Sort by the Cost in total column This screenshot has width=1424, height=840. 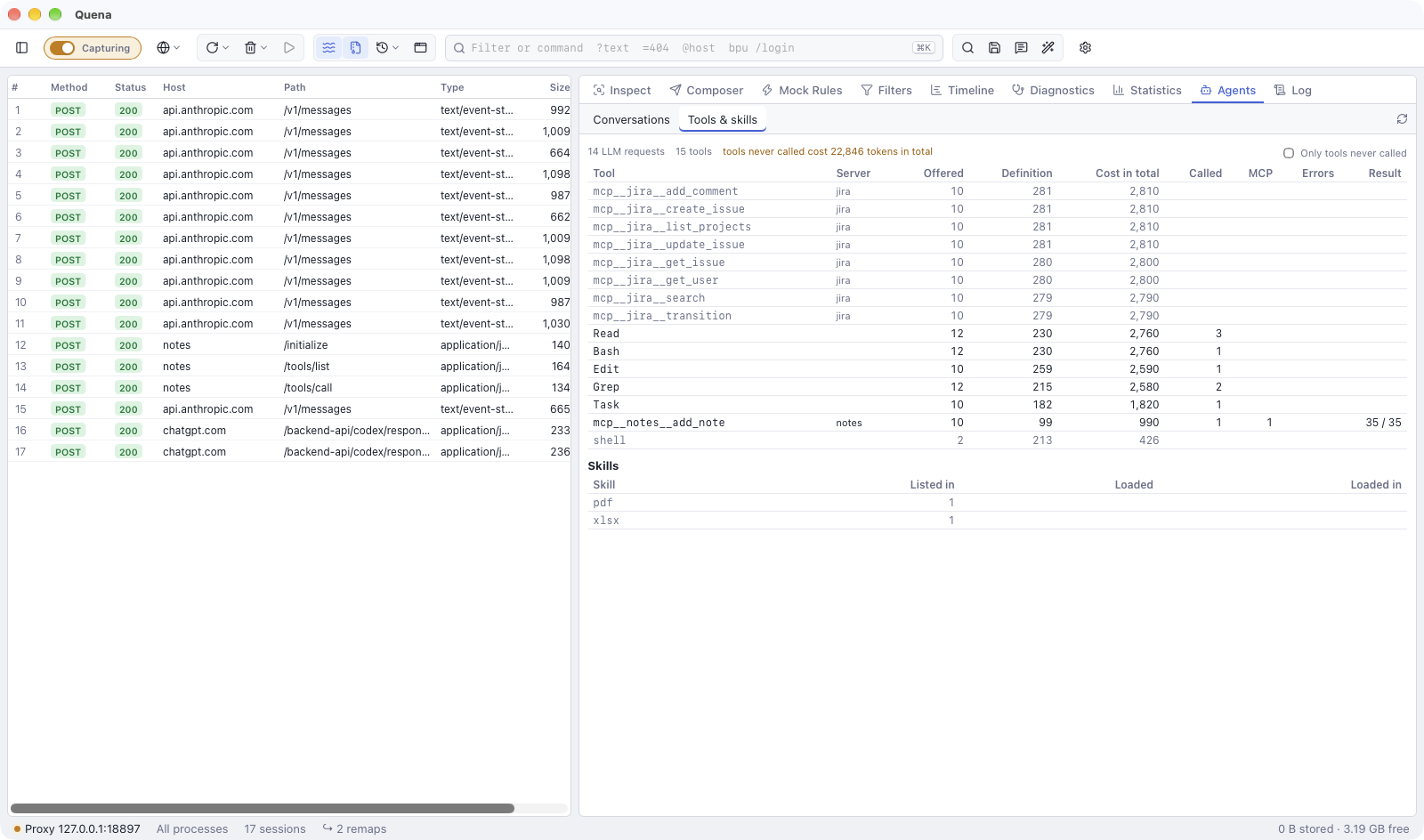click(x=1127, y=174)
